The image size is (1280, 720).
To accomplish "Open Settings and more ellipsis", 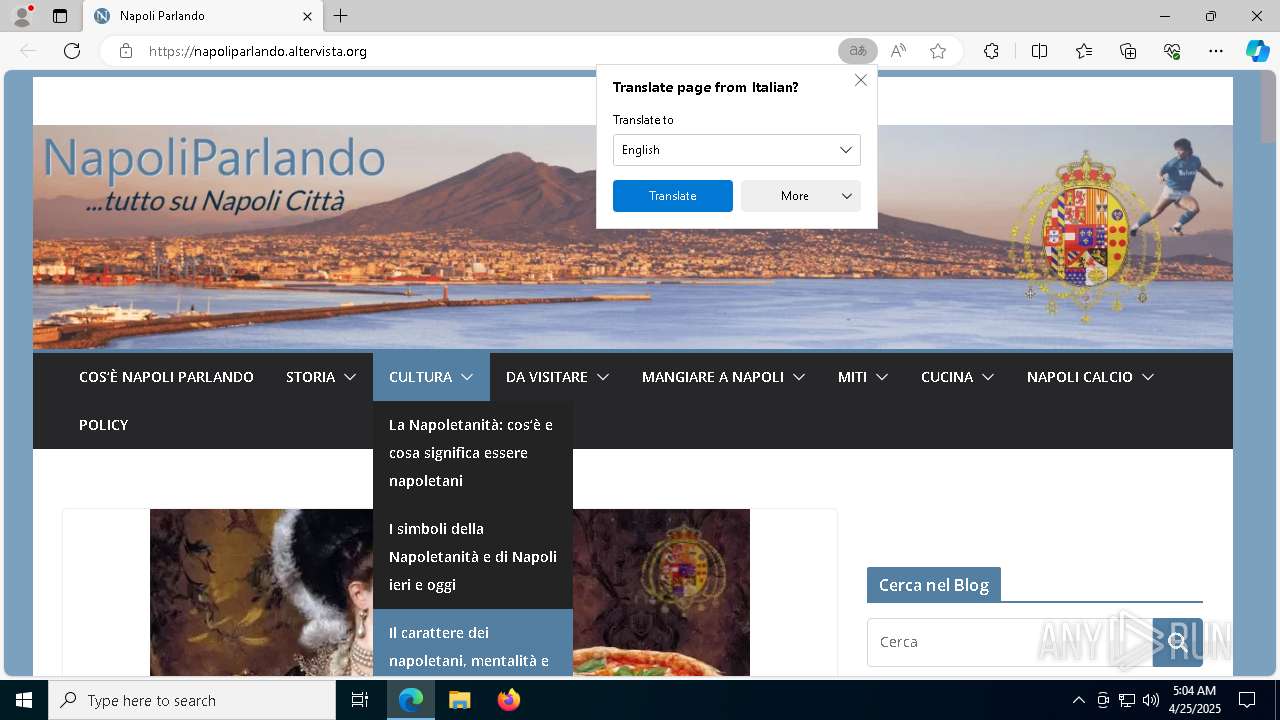I will click(1216, 51).
